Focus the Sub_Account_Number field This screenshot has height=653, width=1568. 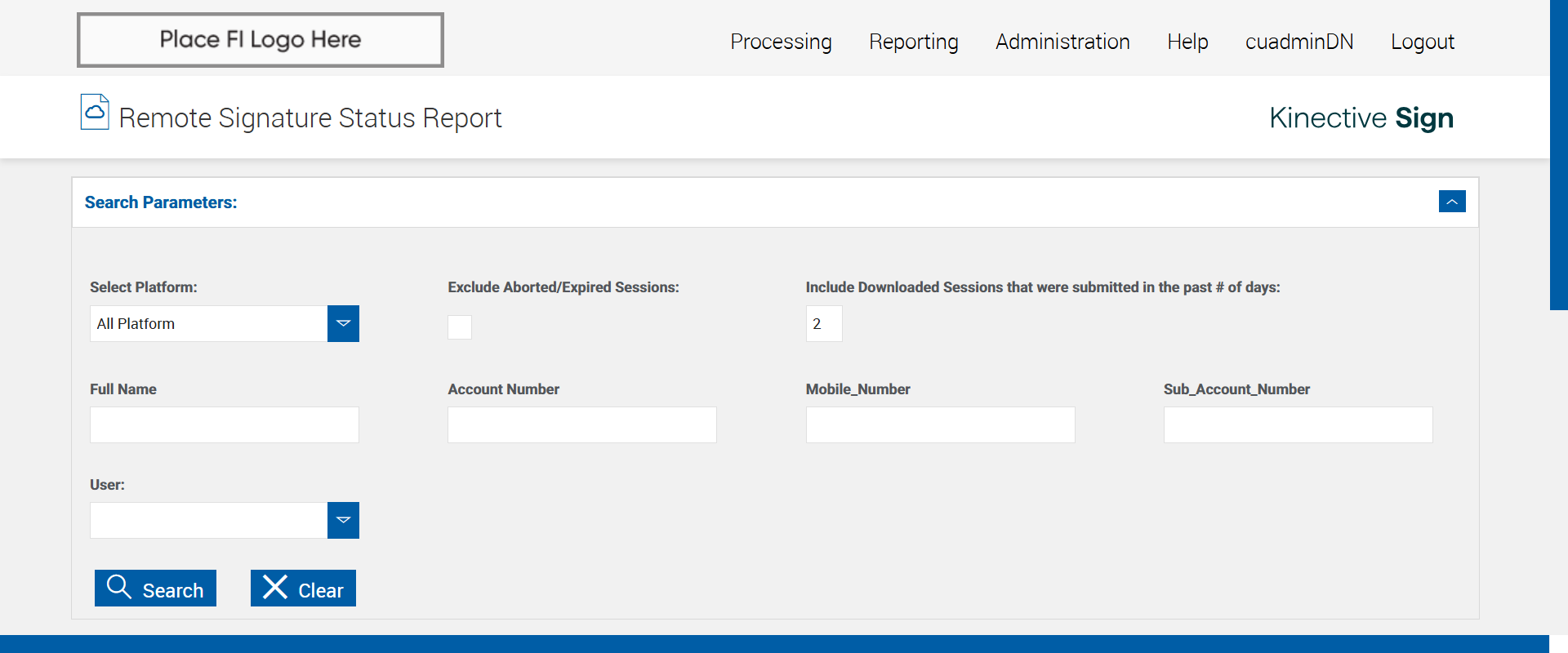(1298, 425)
